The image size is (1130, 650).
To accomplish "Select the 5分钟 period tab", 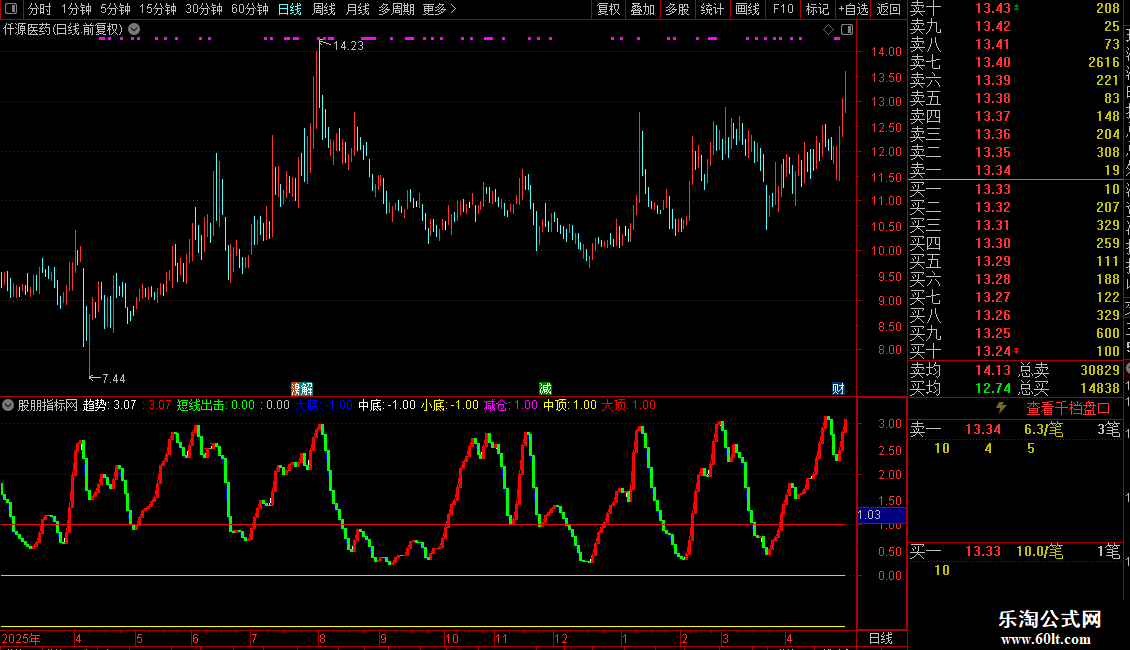I will 115,9.
